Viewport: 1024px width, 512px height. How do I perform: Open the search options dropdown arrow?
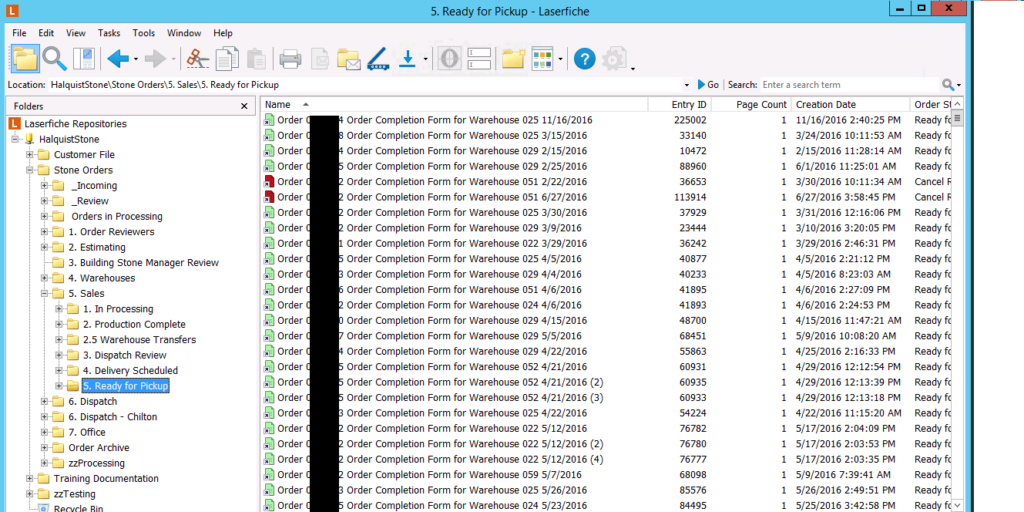click(x=959, y=86)
